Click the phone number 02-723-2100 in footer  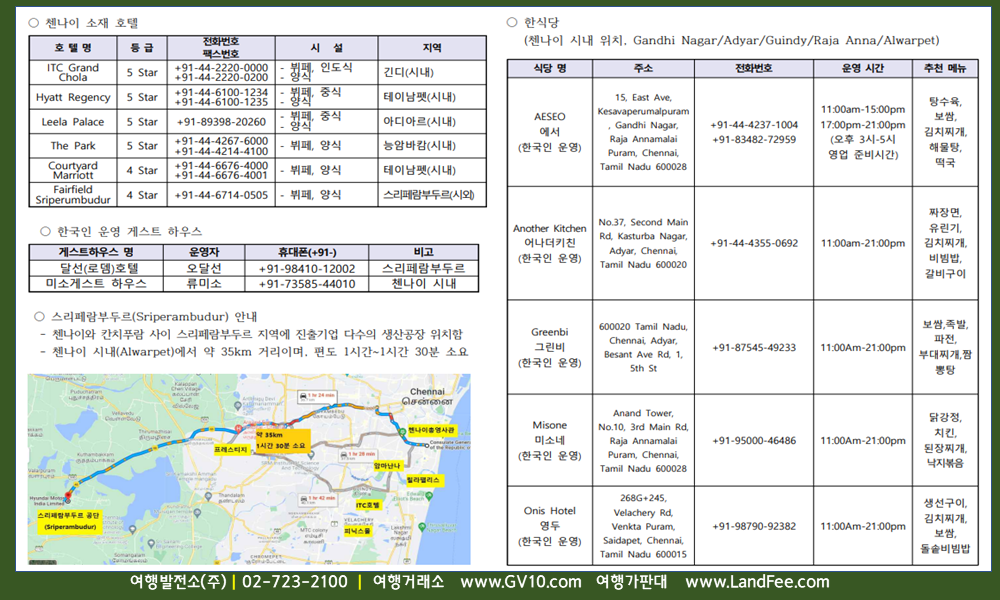coord(295,582)
